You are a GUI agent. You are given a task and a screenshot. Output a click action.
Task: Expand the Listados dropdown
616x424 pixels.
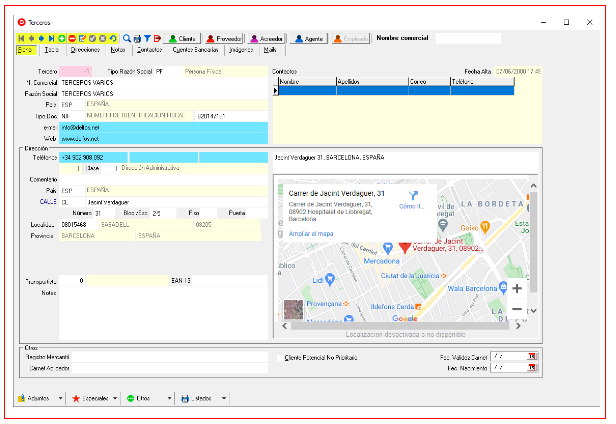tap(222, 398)
